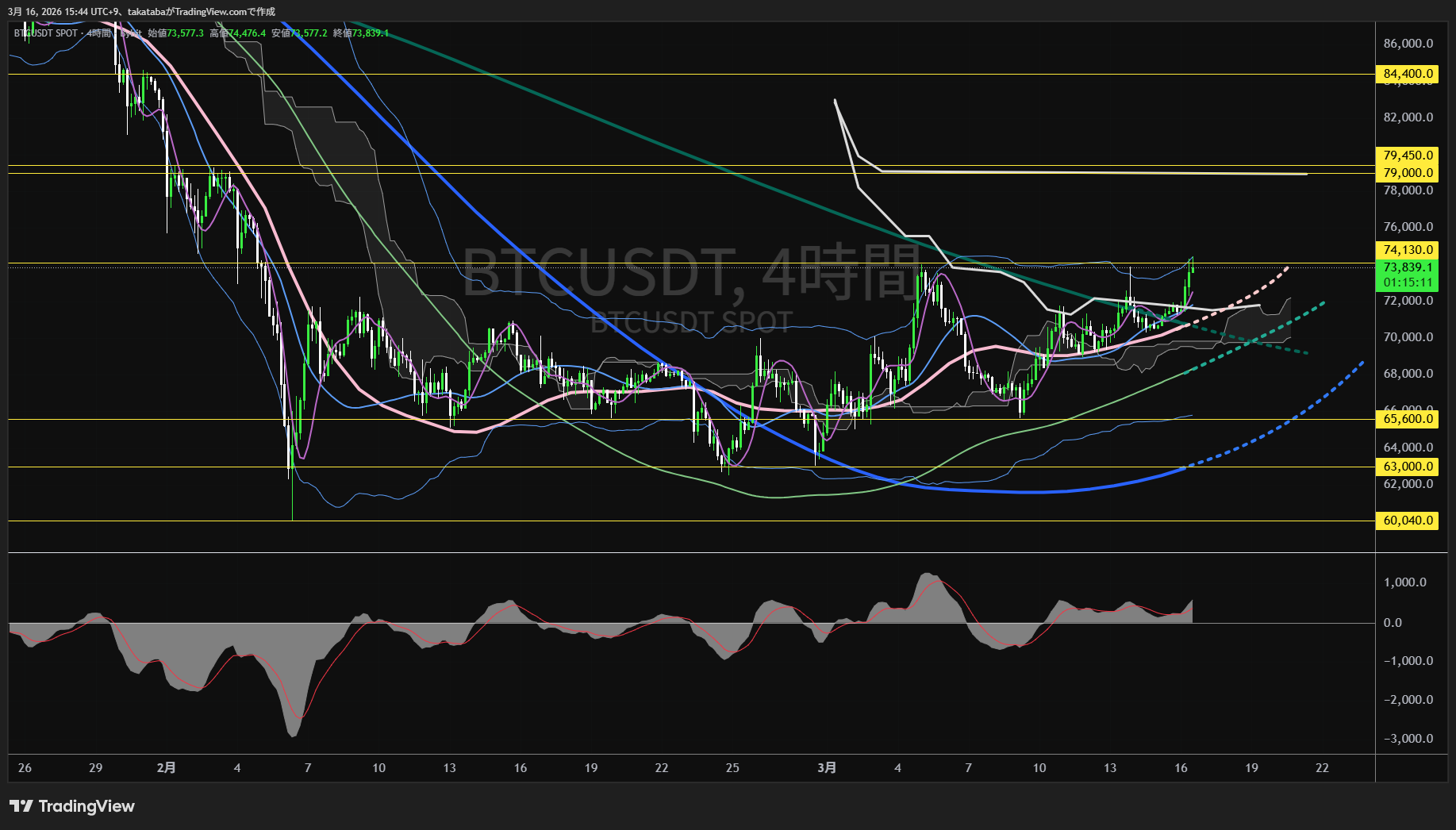Viewport: 1456px width, 830px height.
Task: Click the 63,000.0 yellow level label
Action: [x=1407, y=467]
